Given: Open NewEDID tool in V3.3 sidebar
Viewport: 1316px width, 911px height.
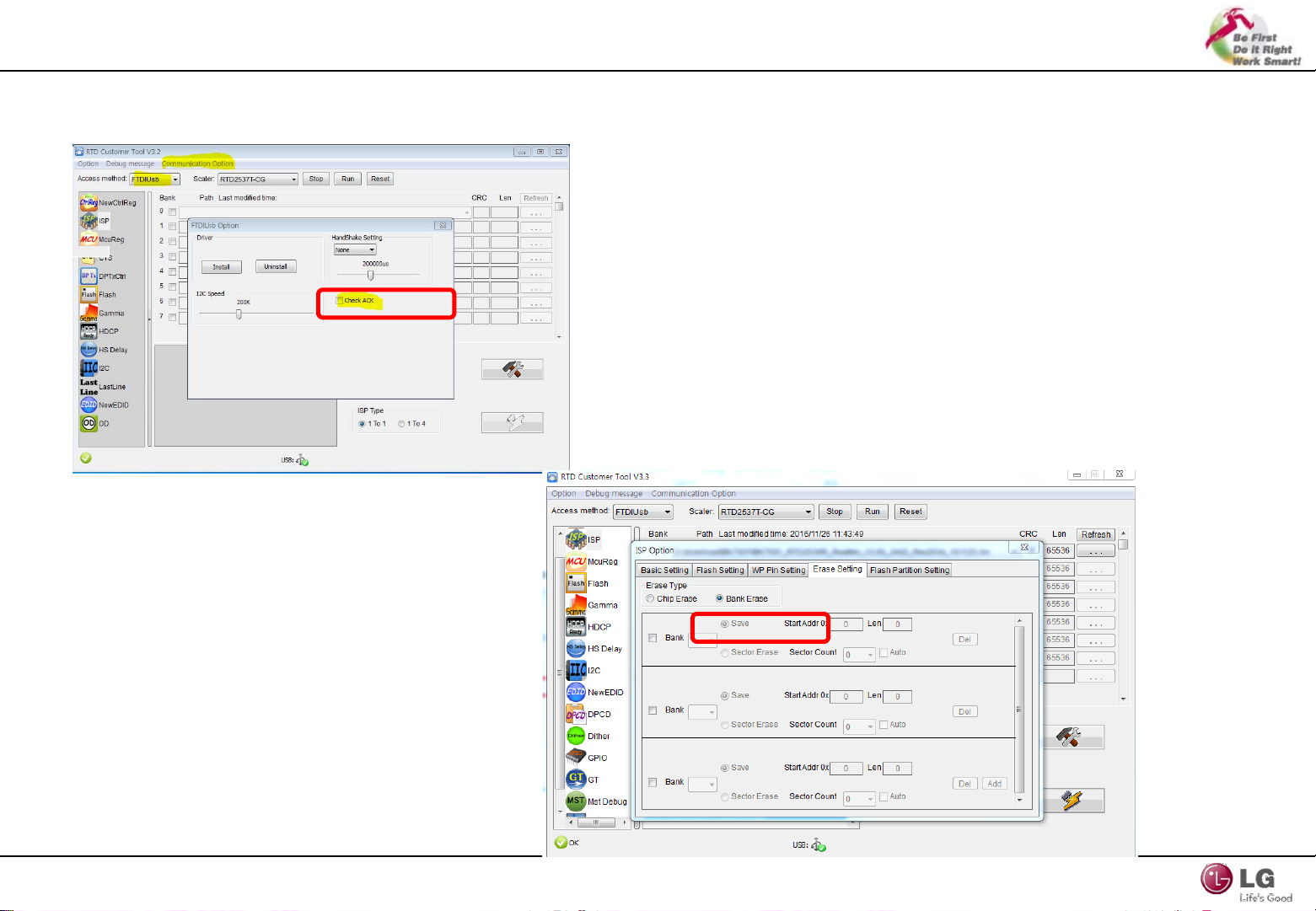Looking at the screenshot, I should pyautogui.click(x=595, y=693).
